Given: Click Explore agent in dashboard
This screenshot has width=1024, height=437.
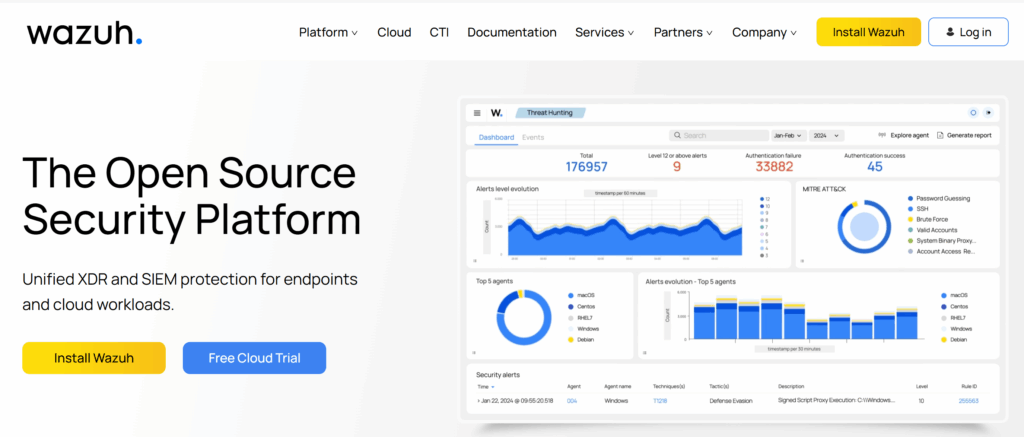Looking at the screenshot, I should click(x=903, y=136).
